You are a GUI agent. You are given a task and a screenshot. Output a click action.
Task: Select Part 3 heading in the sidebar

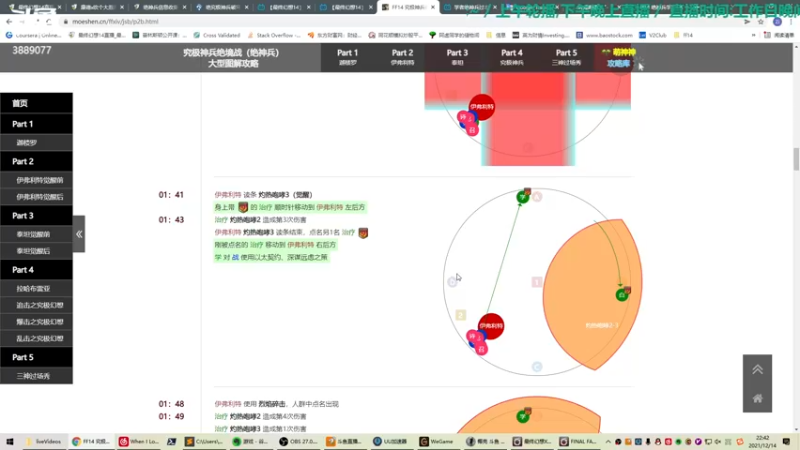click(36, 215)
